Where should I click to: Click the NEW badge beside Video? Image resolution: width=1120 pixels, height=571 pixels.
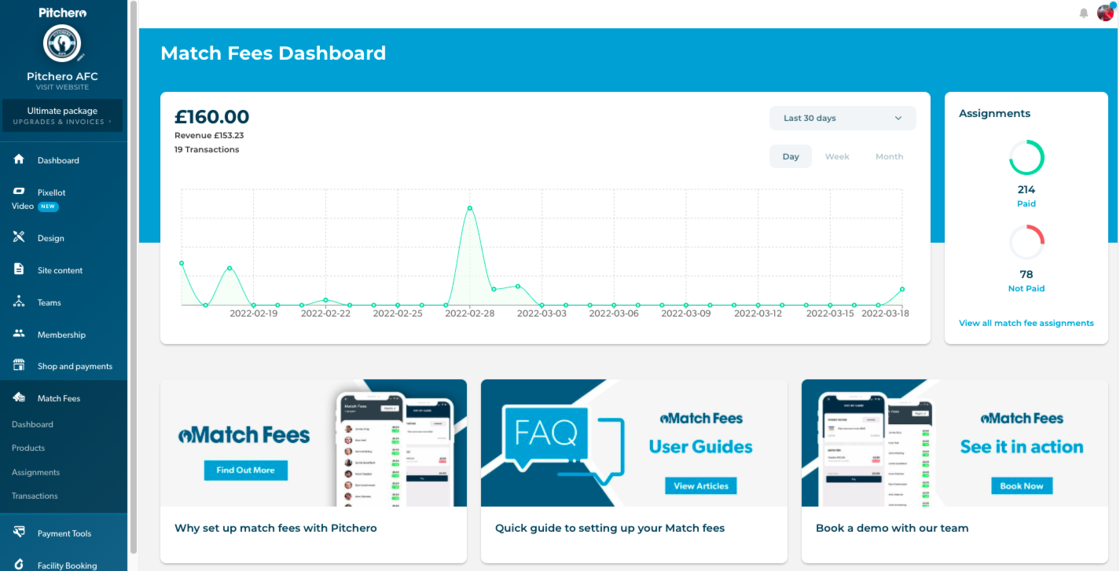(48, 207)
